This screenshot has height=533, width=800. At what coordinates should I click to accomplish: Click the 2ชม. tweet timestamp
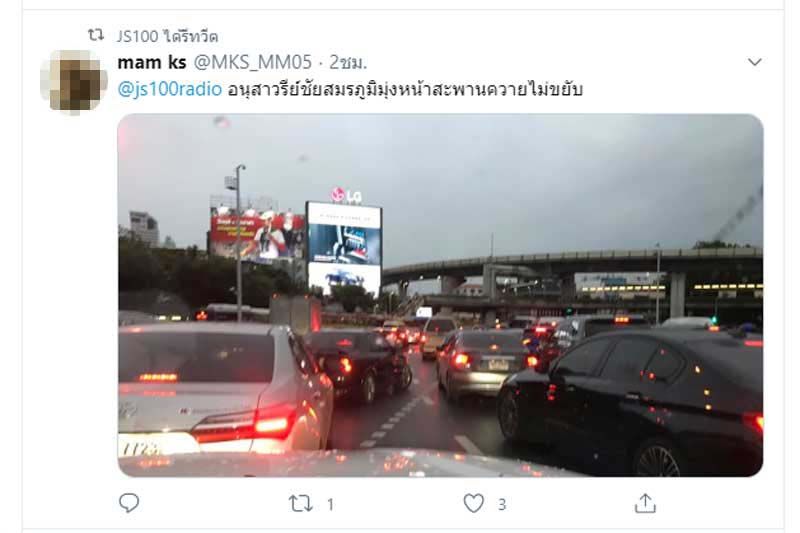tap(348, 62)
